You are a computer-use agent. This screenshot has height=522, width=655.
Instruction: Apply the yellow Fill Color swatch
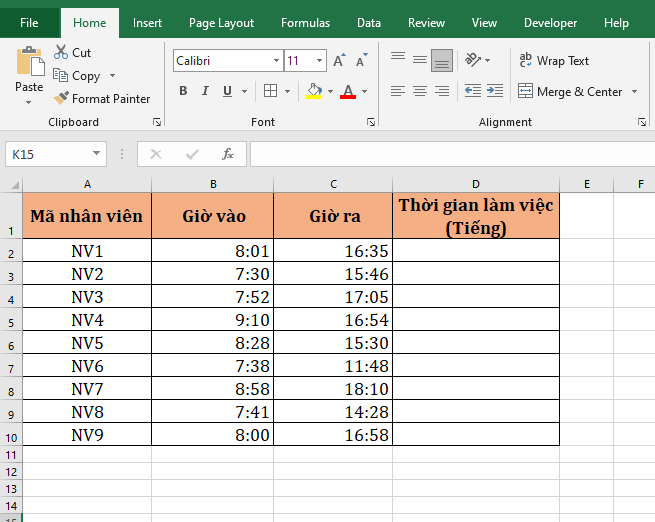[314, 91]
